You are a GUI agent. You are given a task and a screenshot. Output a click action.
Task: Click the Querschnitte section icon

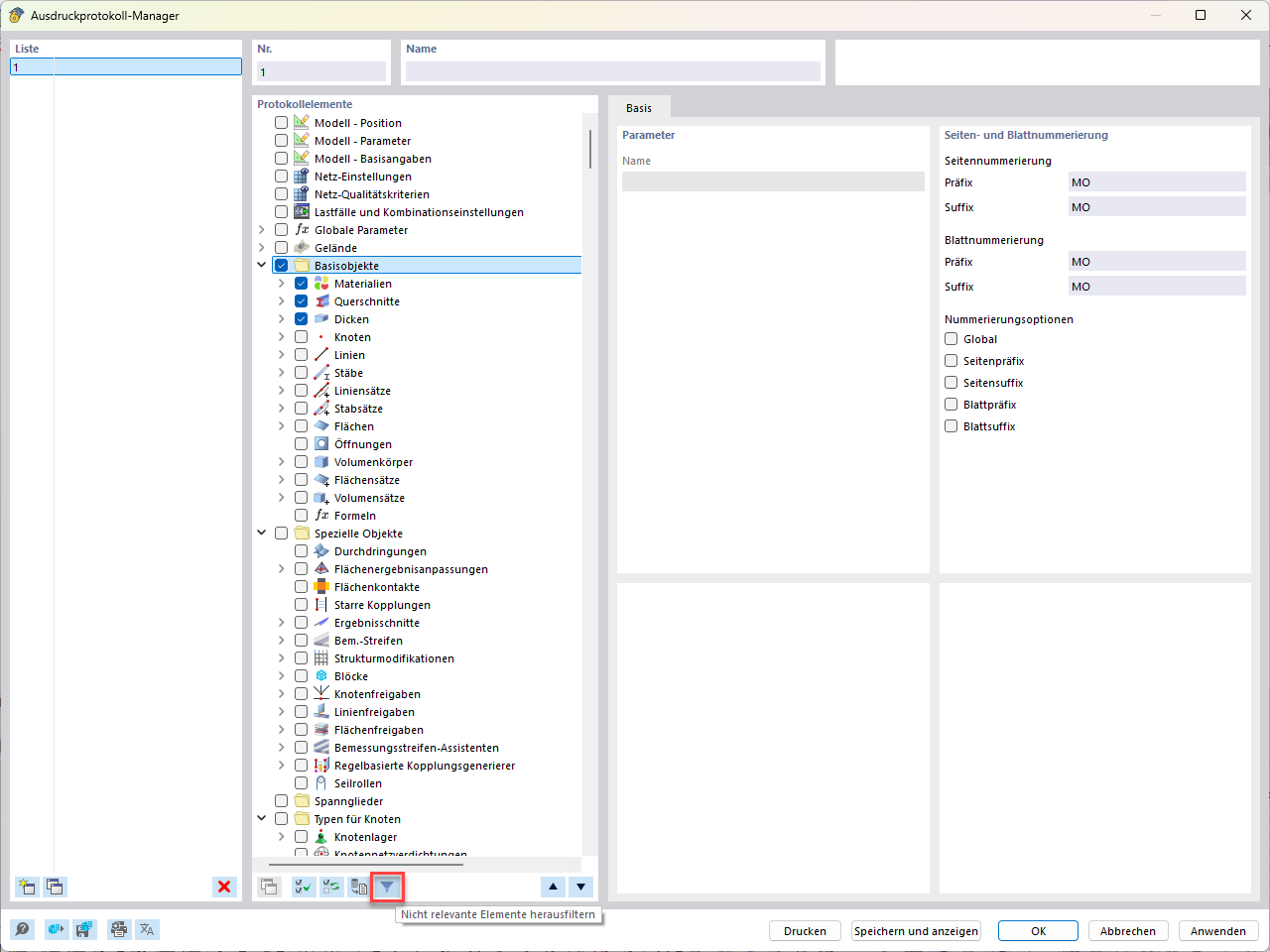tap(321, 301)
